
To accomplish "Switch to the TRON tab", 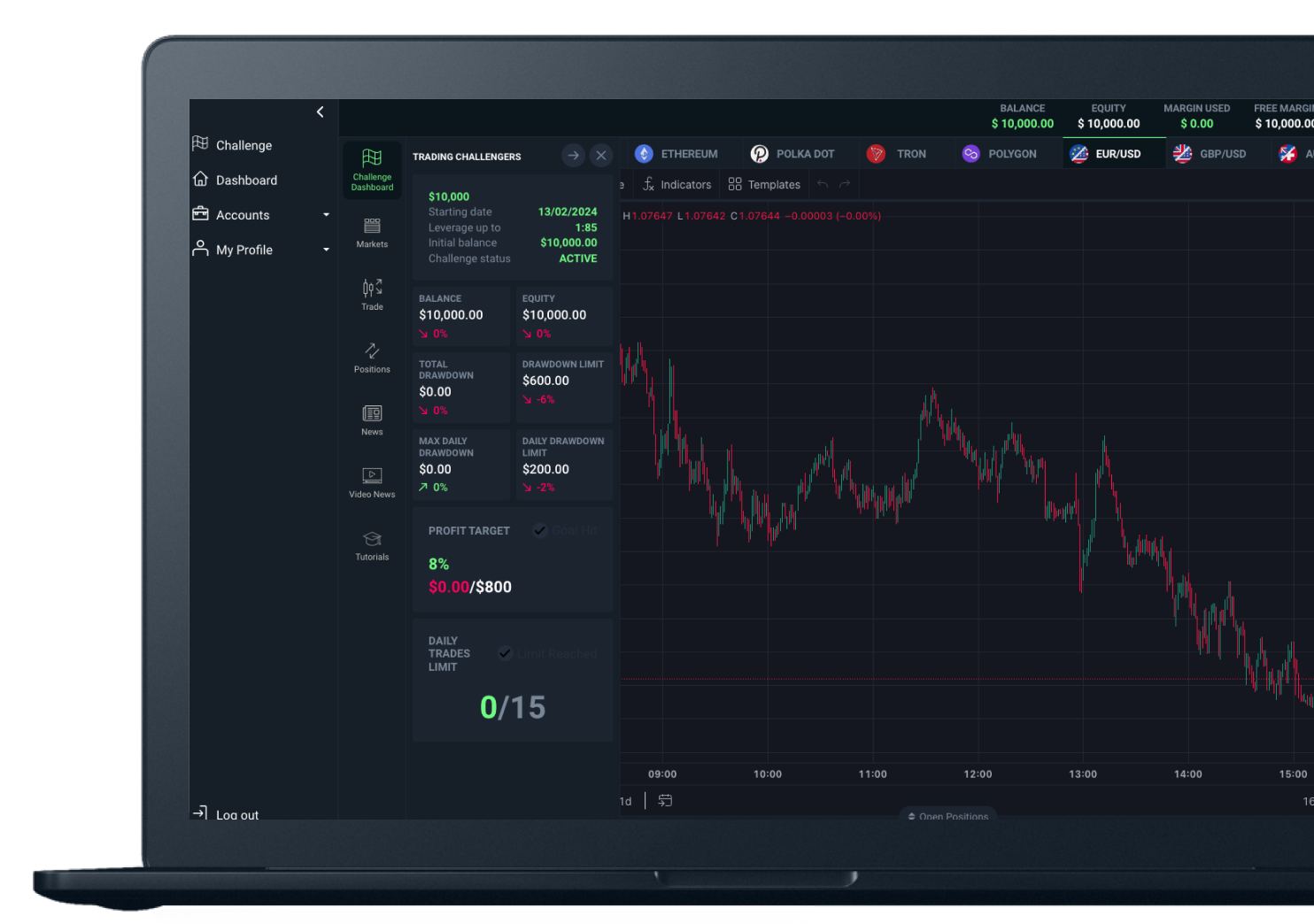I will pyautogui.click(x=897, y=154).
